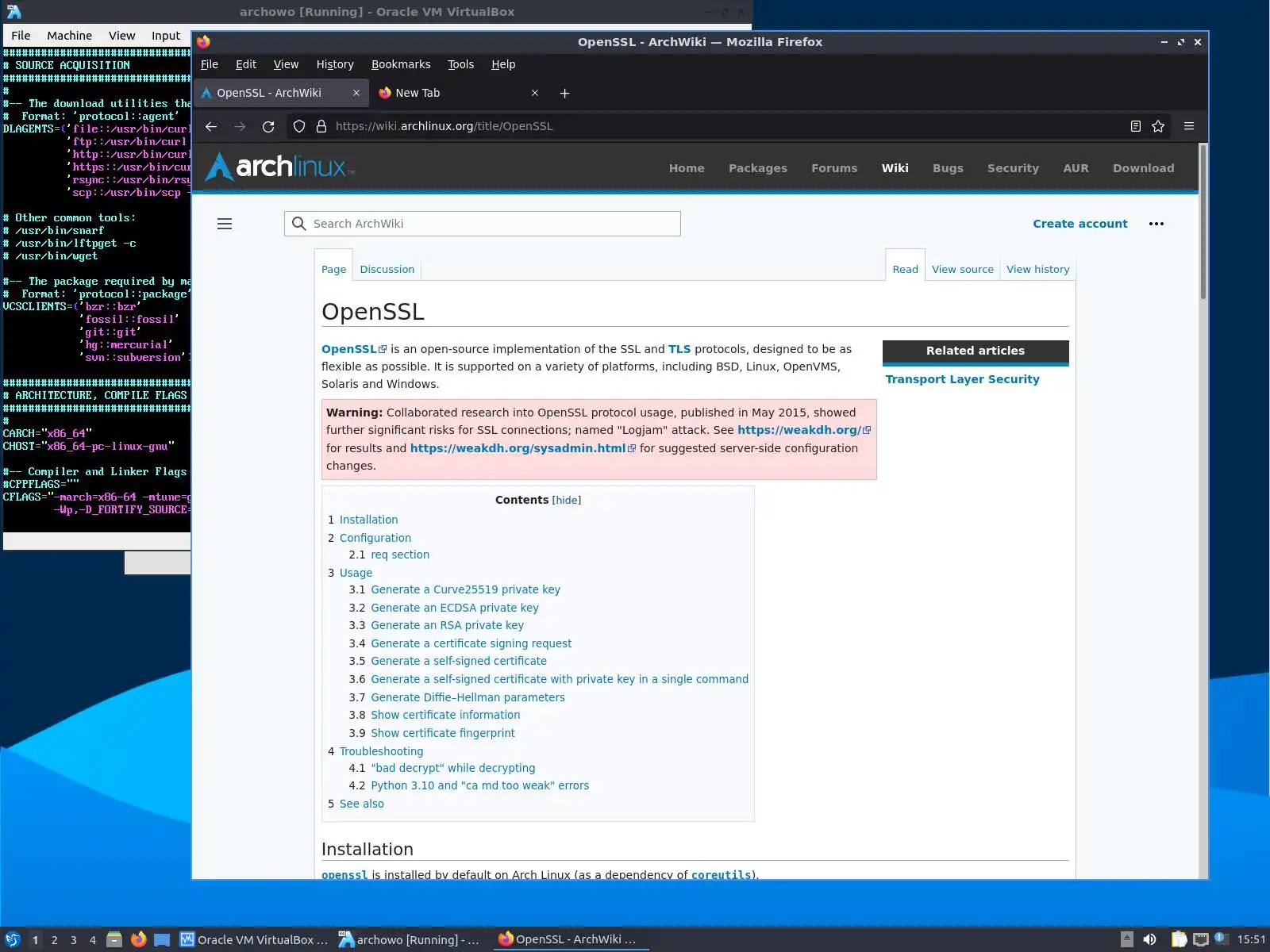Reload the OpenSSL wiki page
This screenshot has height=952, width=1270.
268,126
